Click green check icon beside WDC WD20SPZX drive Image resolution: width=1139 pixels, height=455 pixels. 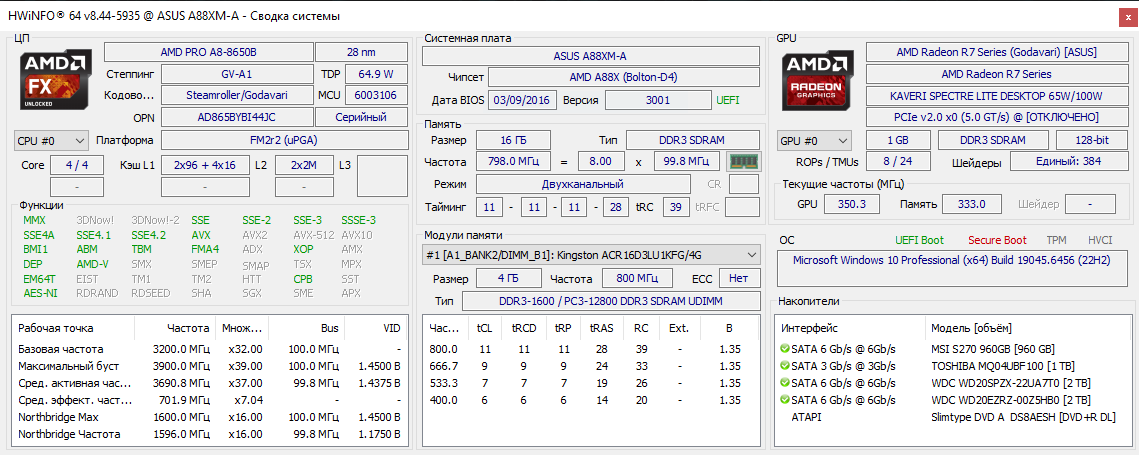pos(785,382)
